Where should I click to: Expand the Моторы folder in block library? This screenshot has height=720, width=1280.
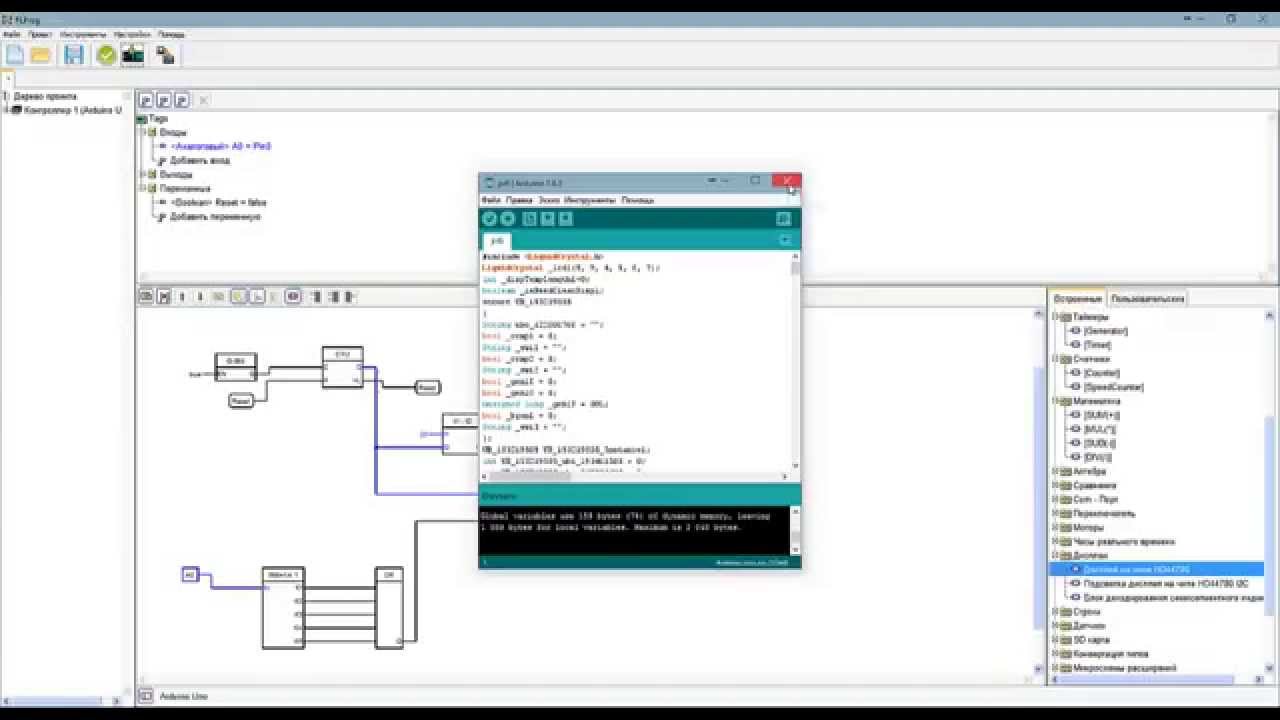click(1054, 527)
